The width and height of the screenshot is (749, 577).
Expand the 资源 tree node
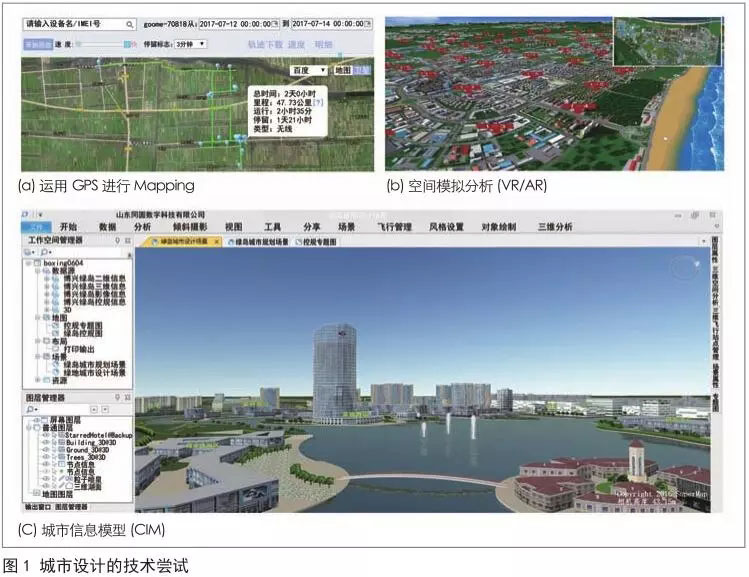tap(37, 380)
